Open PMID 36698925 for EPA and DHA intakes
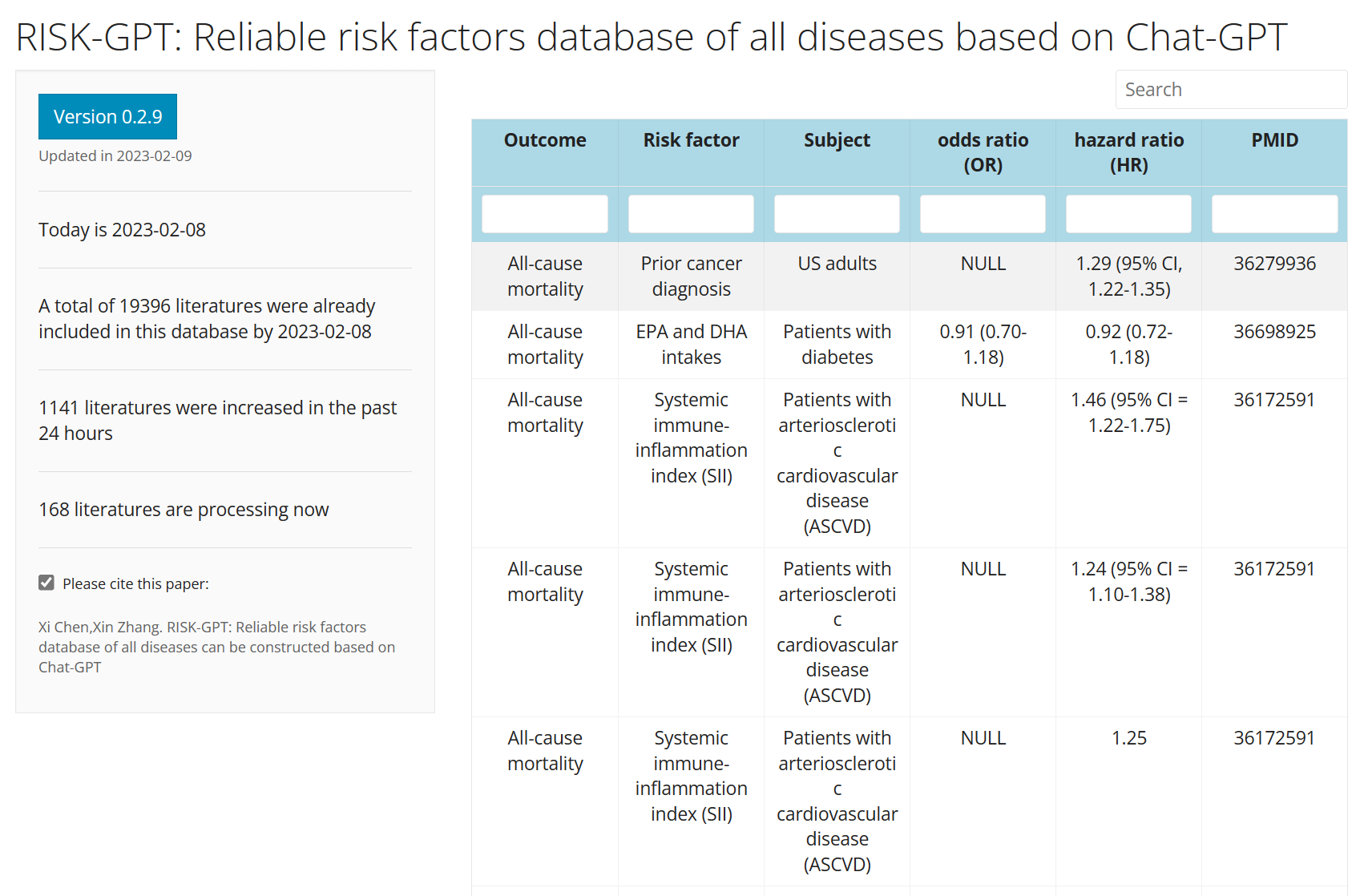This screenshot has height=896, width=1356. tap(1274, 331)
